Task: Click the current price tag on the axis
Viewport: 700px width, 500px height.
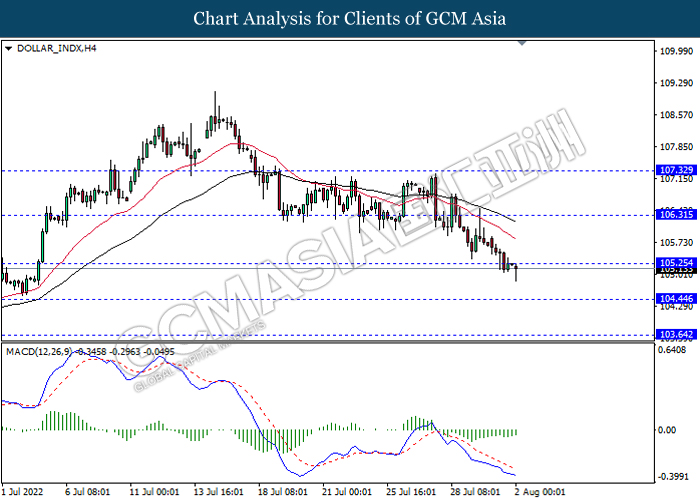Action: coord(676,270)
